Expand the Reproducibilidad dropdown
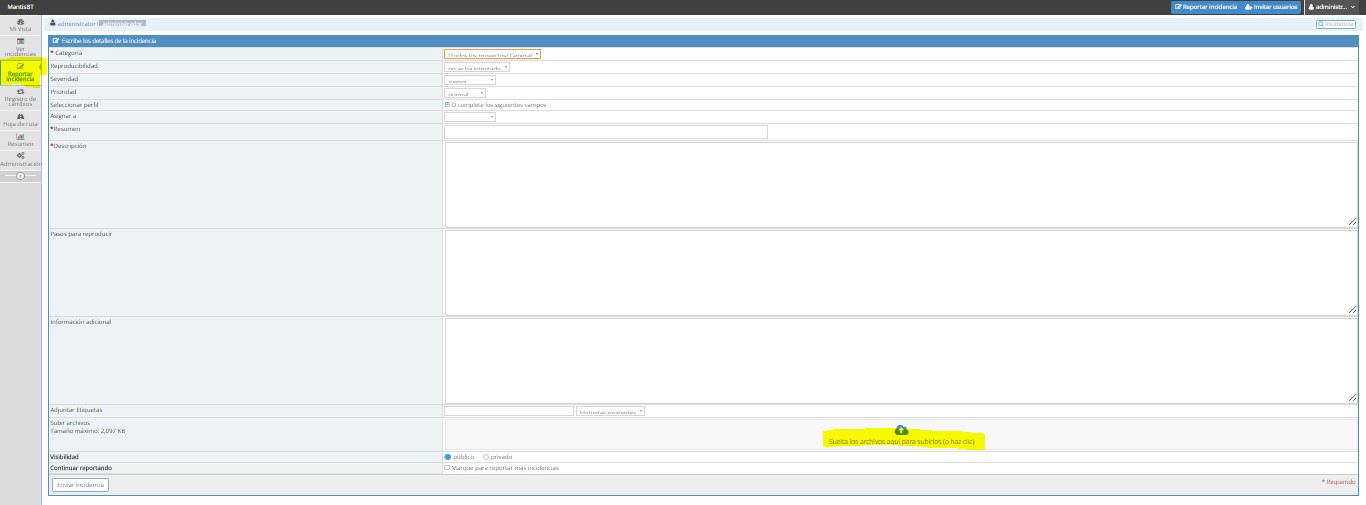1366x505 pixels. [x=477, y=68]
